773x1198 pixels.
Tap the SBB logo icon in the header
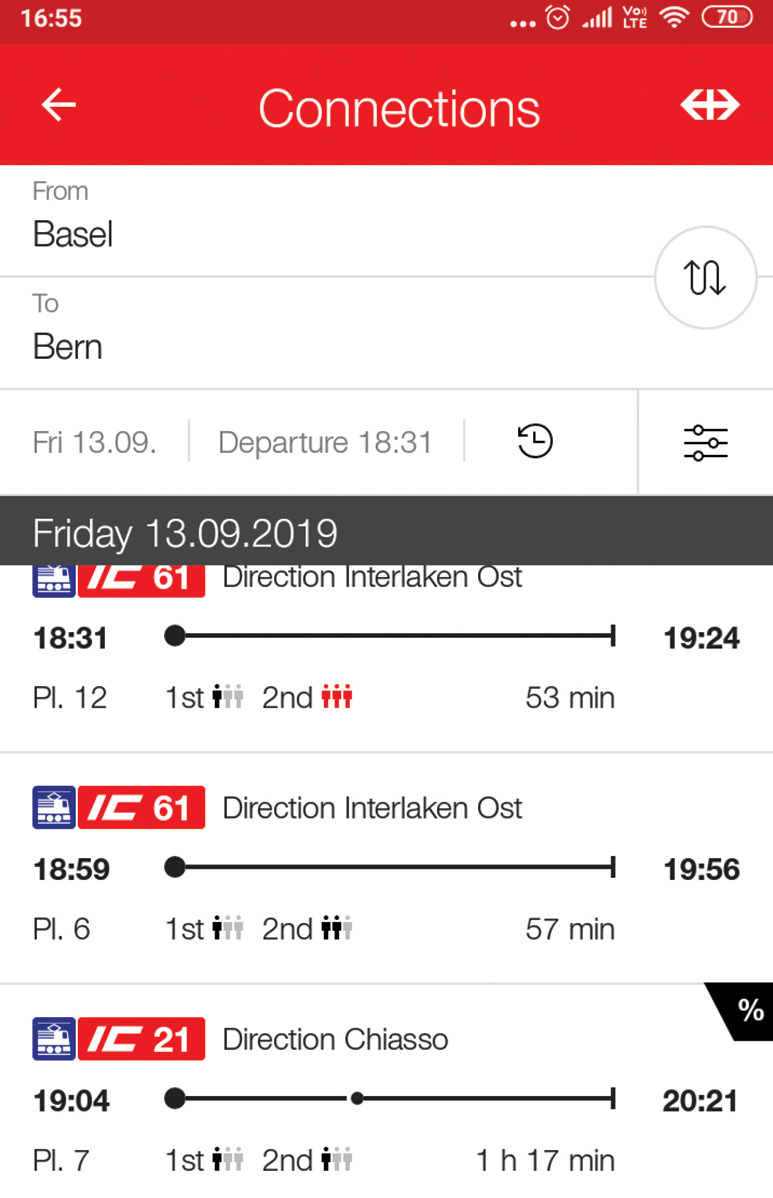click(710, 105)
